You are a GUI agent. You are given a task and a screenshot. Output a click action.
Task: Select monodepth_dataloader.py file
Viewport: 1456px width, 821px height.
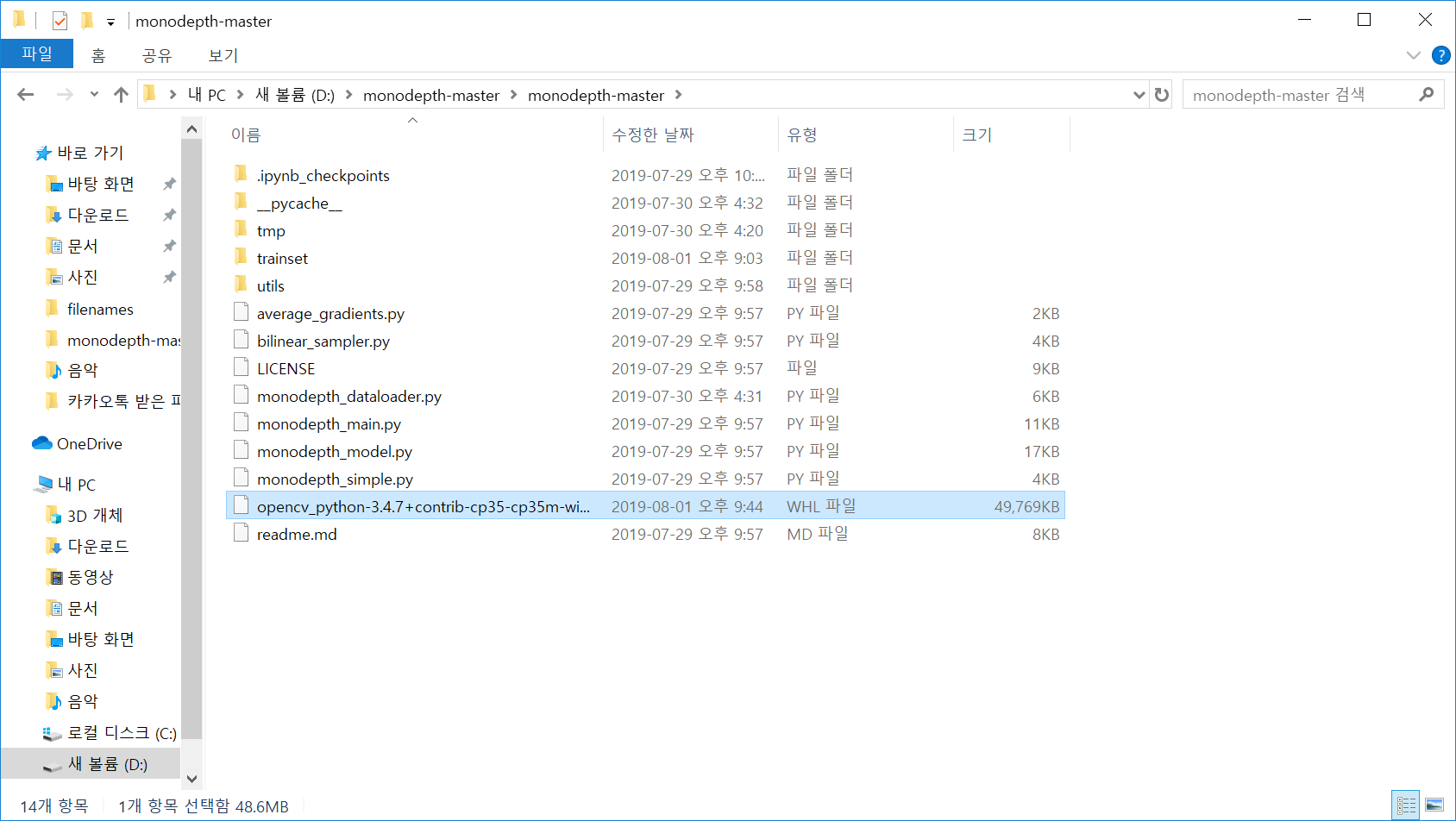349,397
